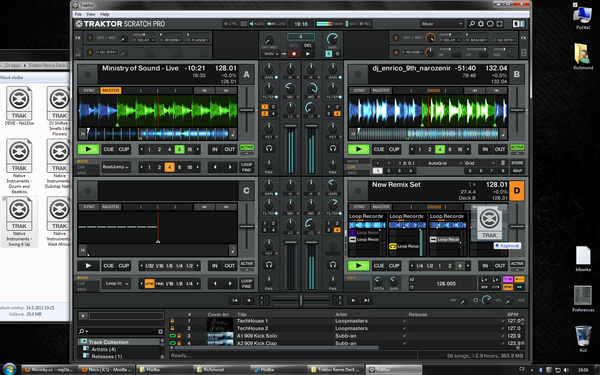600x375 pixels.
Task: Open AutoGrid dropdown on Deck B
Action: (443, 163)
